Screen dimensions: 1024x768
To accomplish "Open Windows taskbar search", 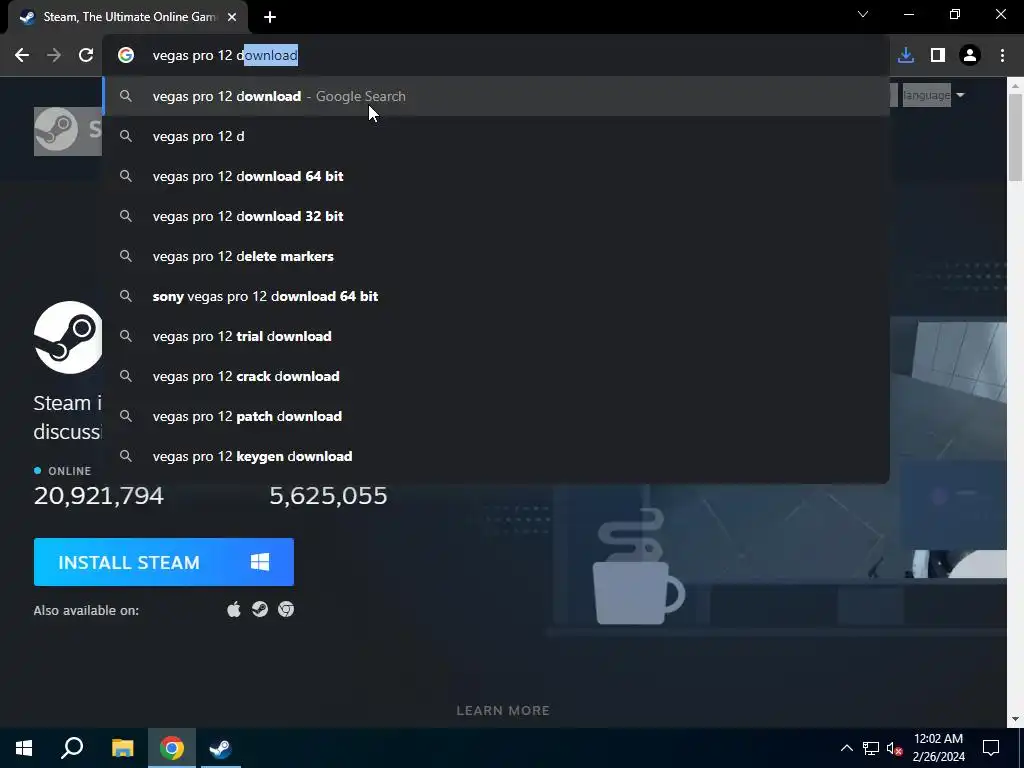I will click(72, 748).
